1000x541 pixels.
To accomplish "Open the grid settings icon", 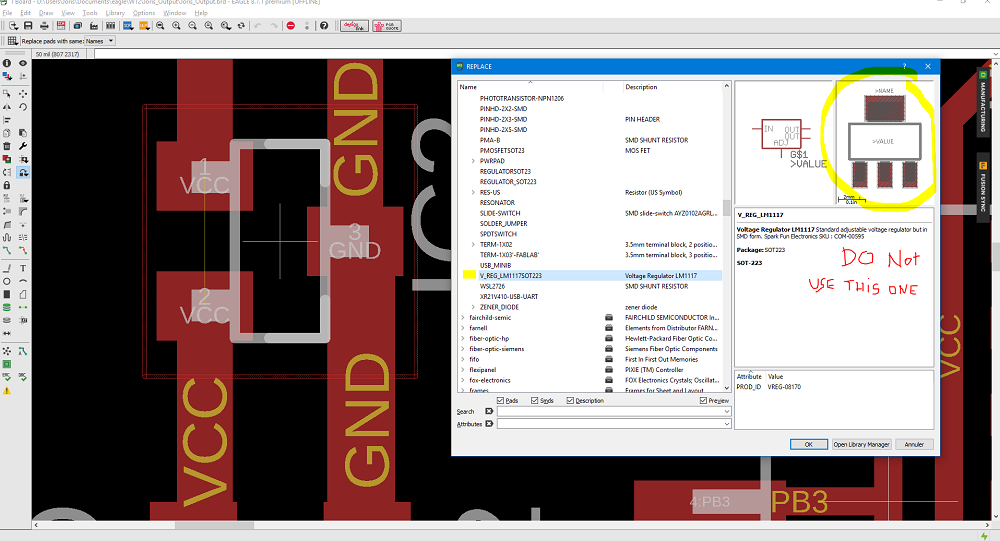I will click(12, 41).
